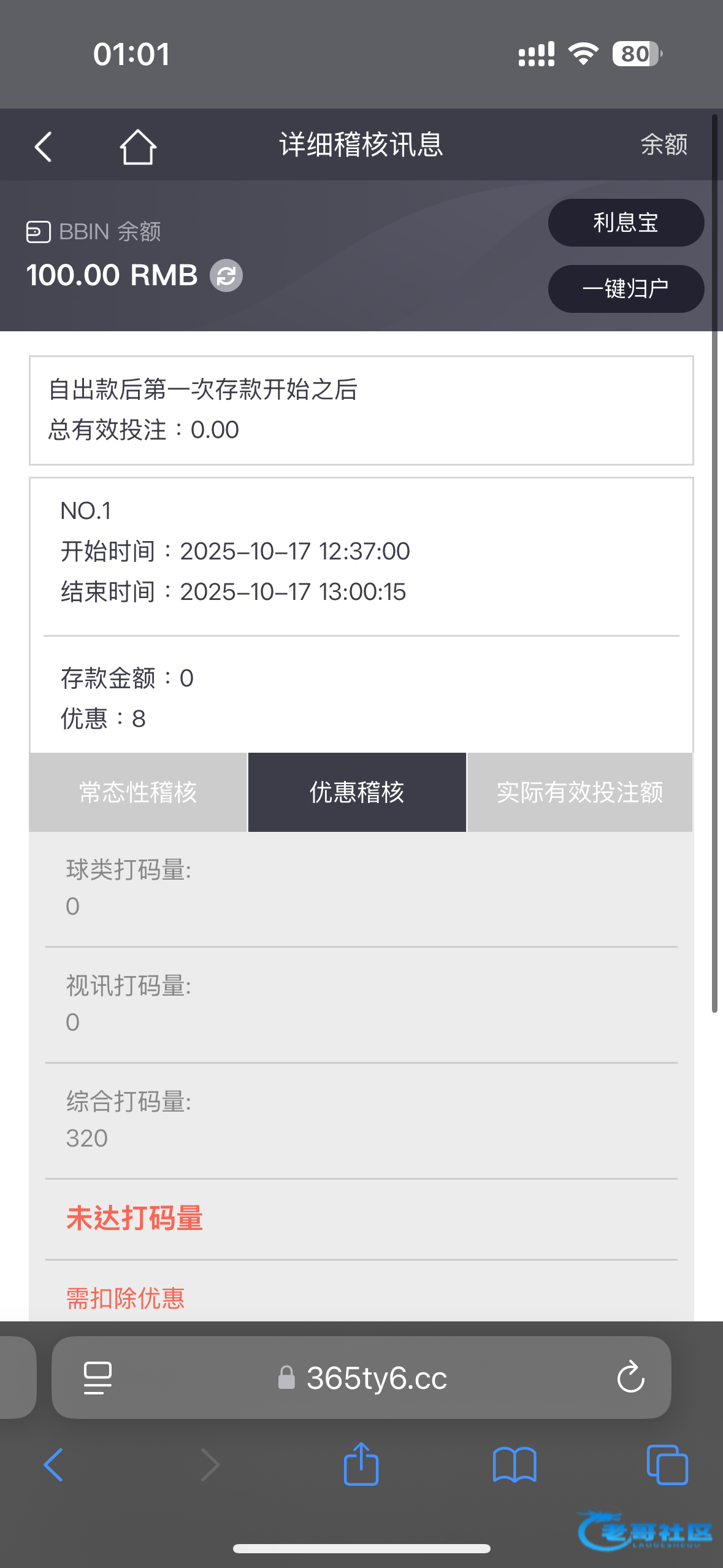The image size is (723, 1568).
Task: Tap the BBIN wallet icon
Action: coord(38,232)
